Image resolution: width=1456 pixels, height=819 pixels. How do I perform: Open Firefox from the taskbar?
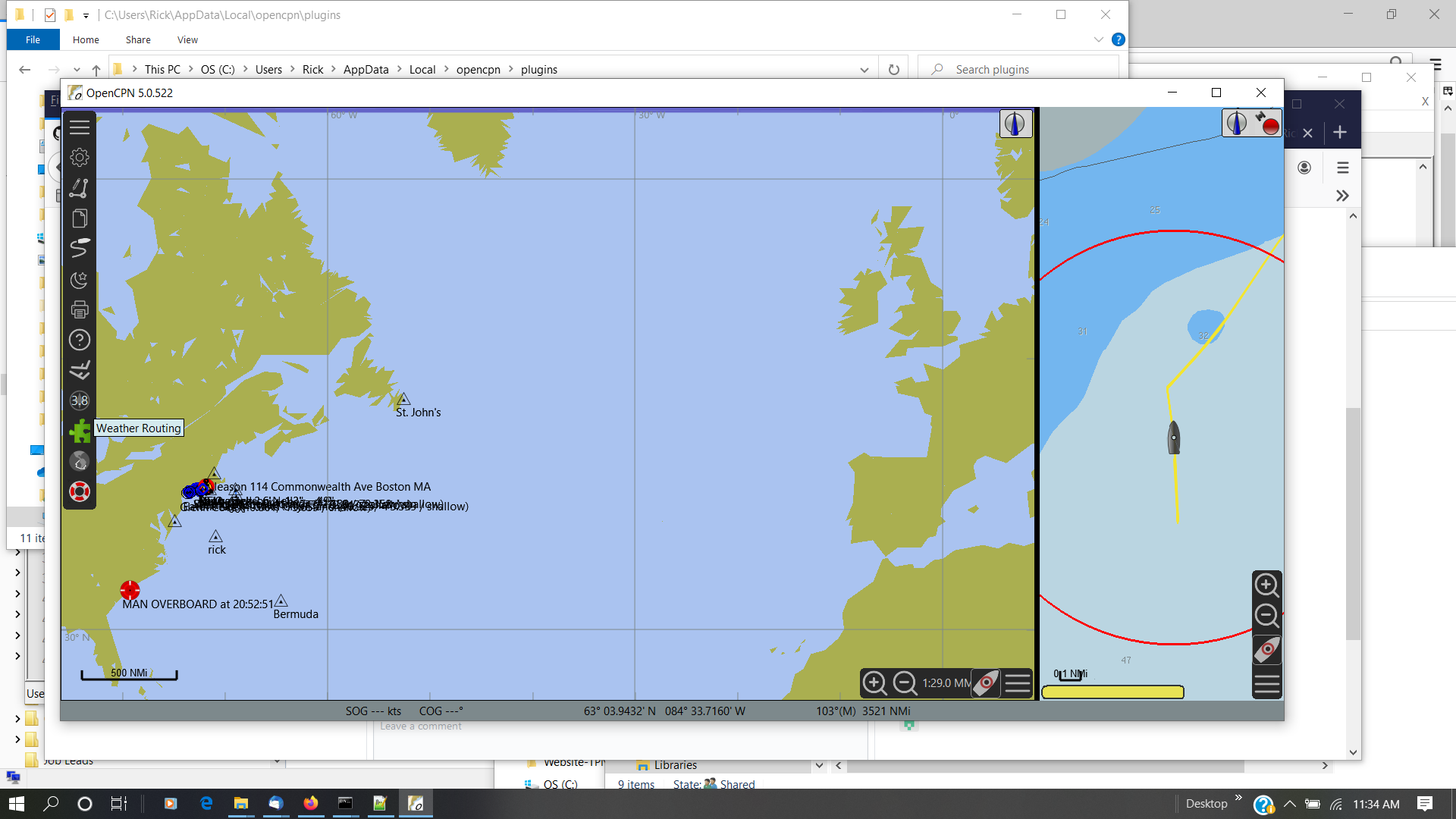[310, 804]
